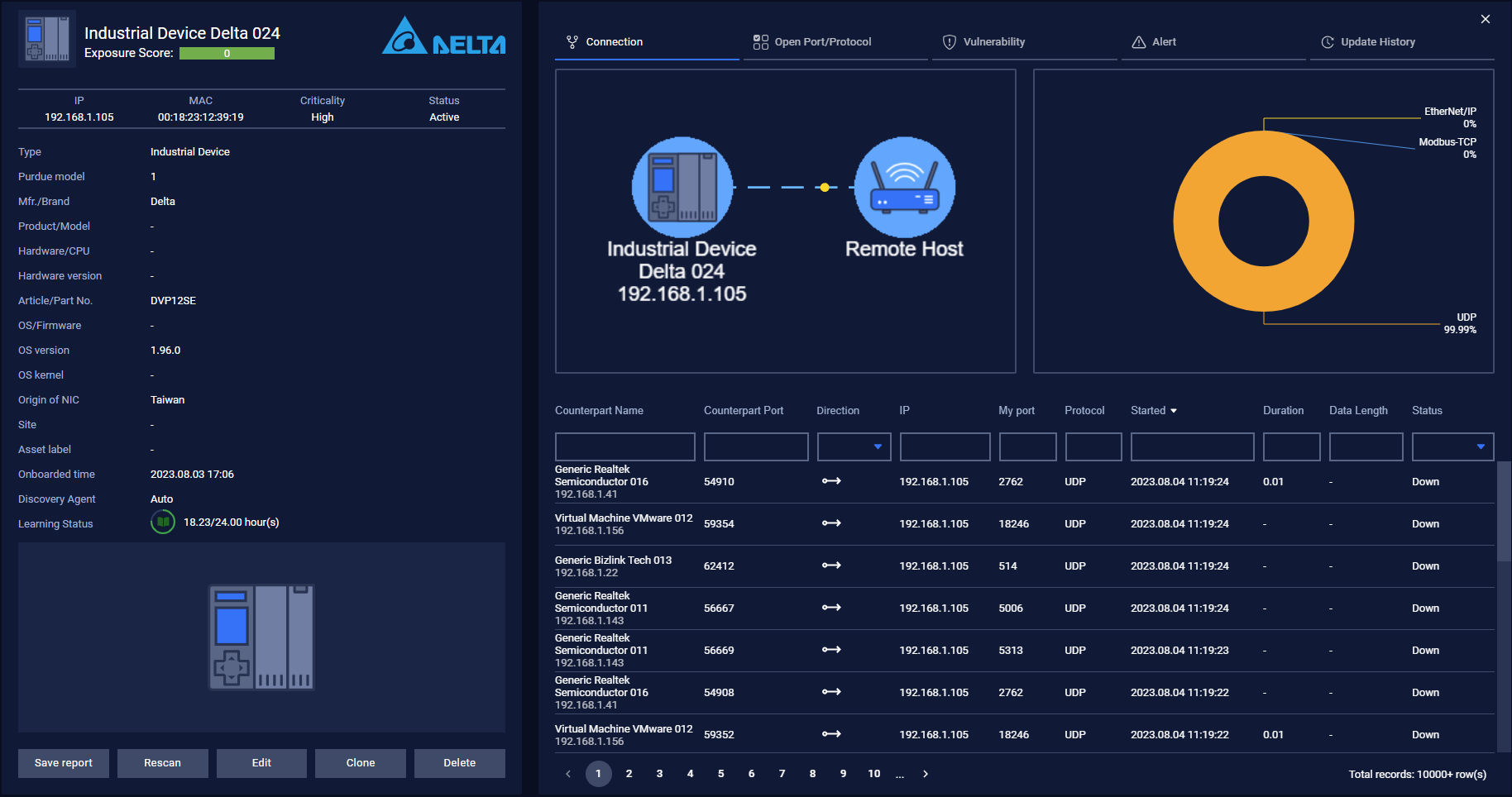This screenshot has width=1512, height=797.
Task: Click the Alert triangle icon
Action: point(1139,42)
